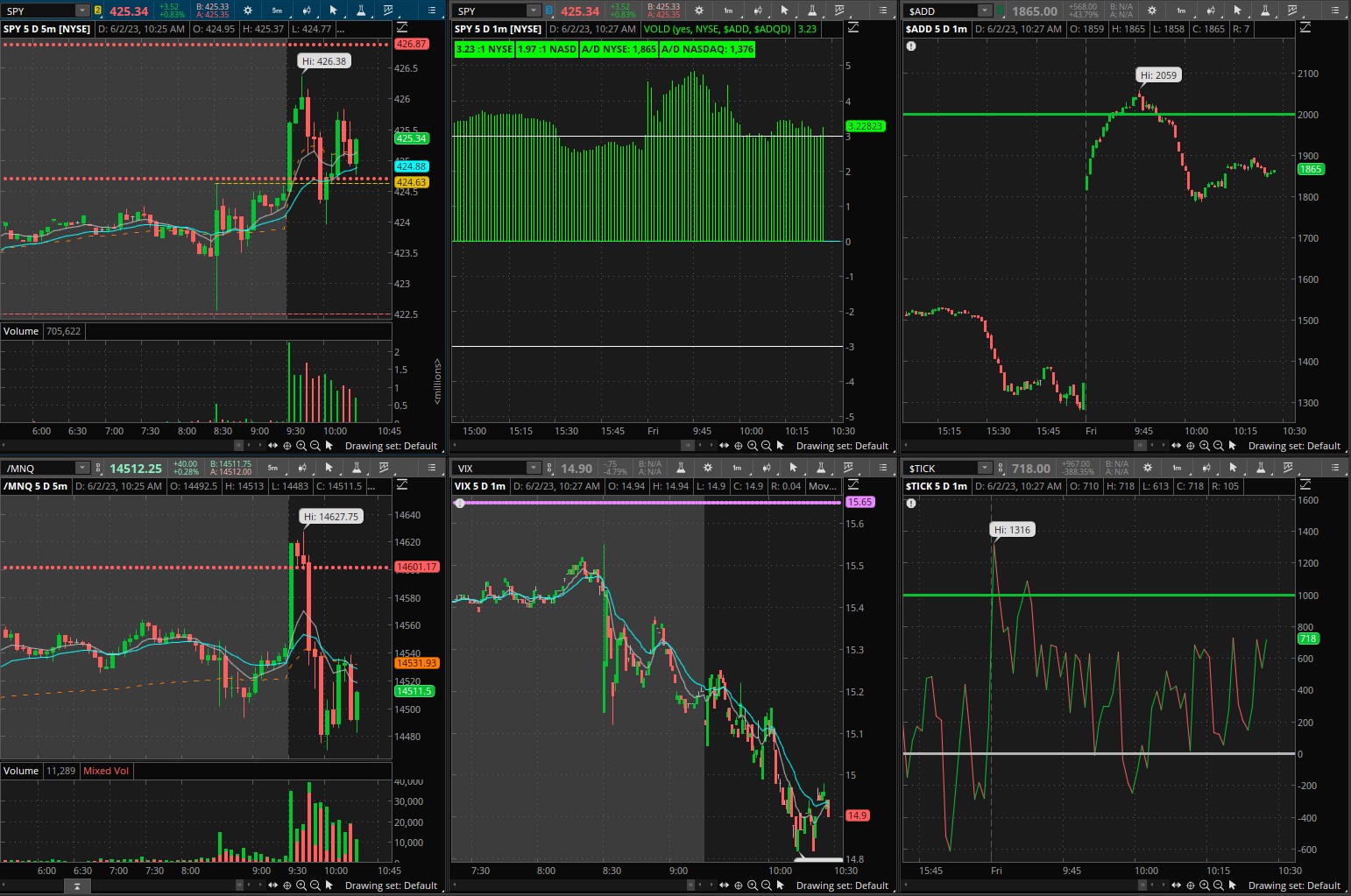This screenshot has width=1351, height=896.
Task: Expand VIX symbol dropdown
Action: click(x=534, y=468)
